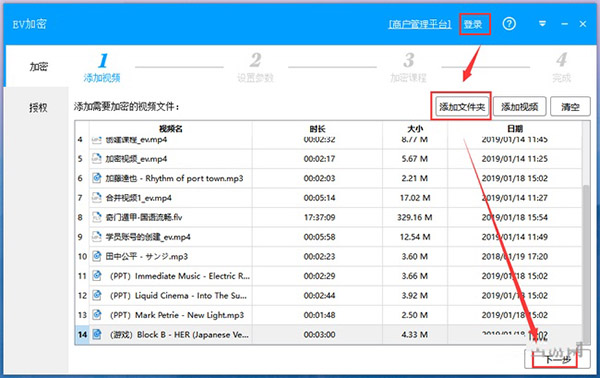Screen dimensions: 600x378
Task: Select the 加密 sidebar tab
Action: 38,67
